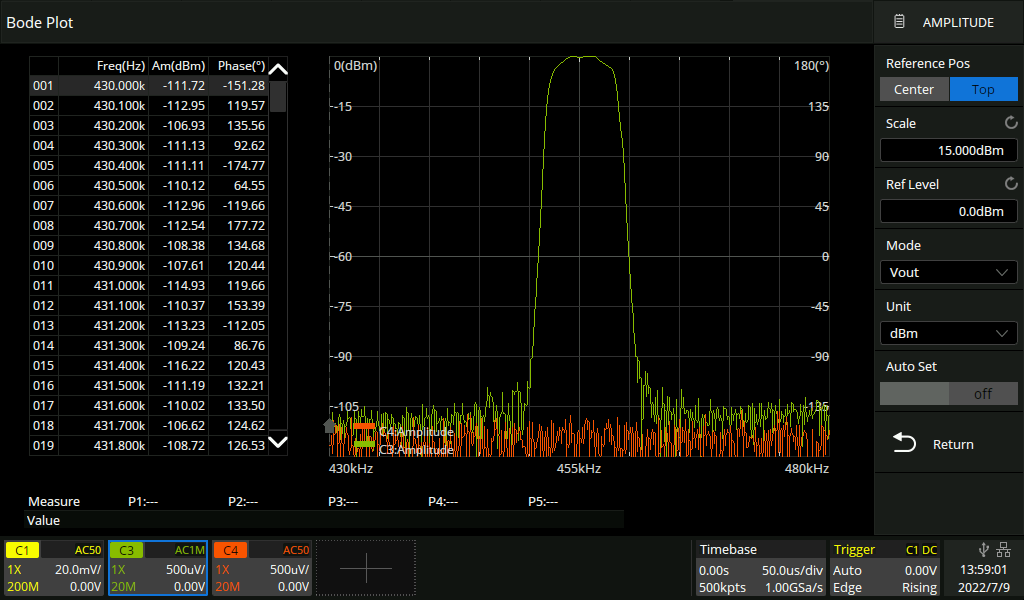Click the P5:--- measure slot

pos(543,501)
